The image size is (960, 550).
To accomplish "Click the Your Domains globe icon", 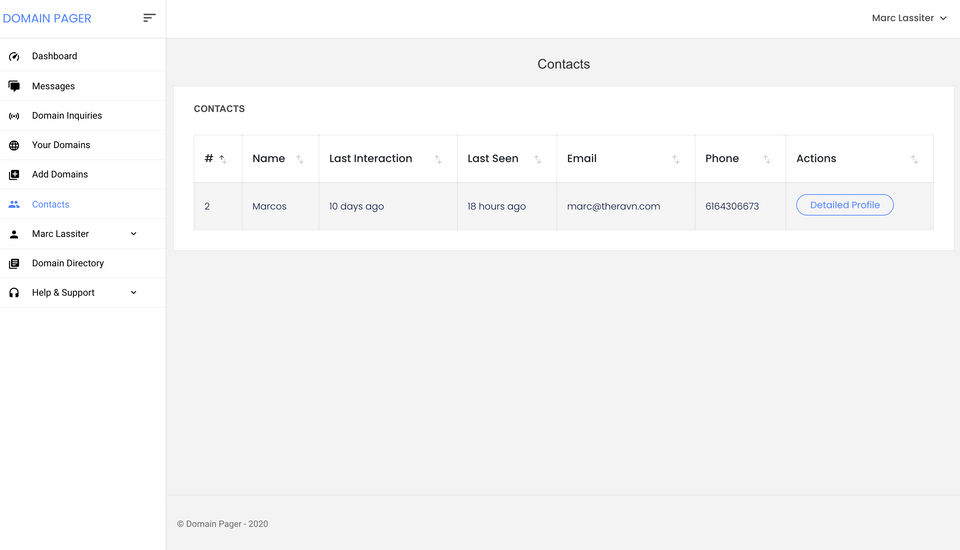I will [14, 145].
